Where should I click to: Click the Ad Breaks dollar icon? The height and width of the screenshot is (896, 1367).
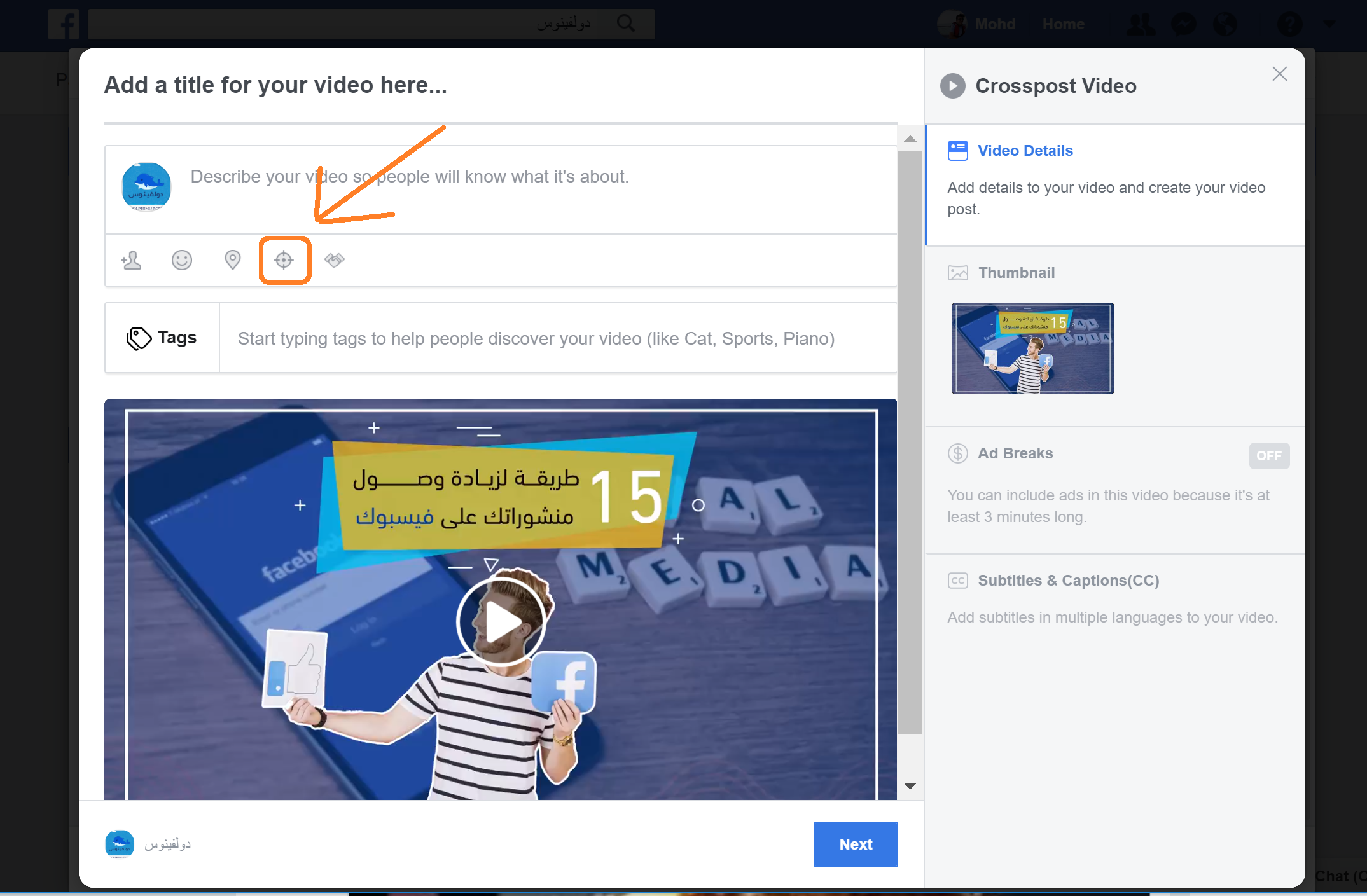click(x=957, y=453)
